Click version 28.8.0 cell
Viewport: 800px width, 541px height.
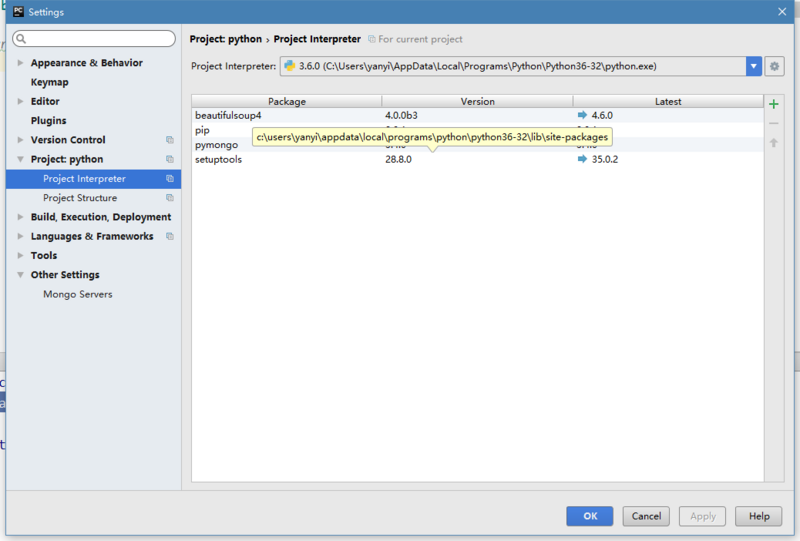coord(398,159)
